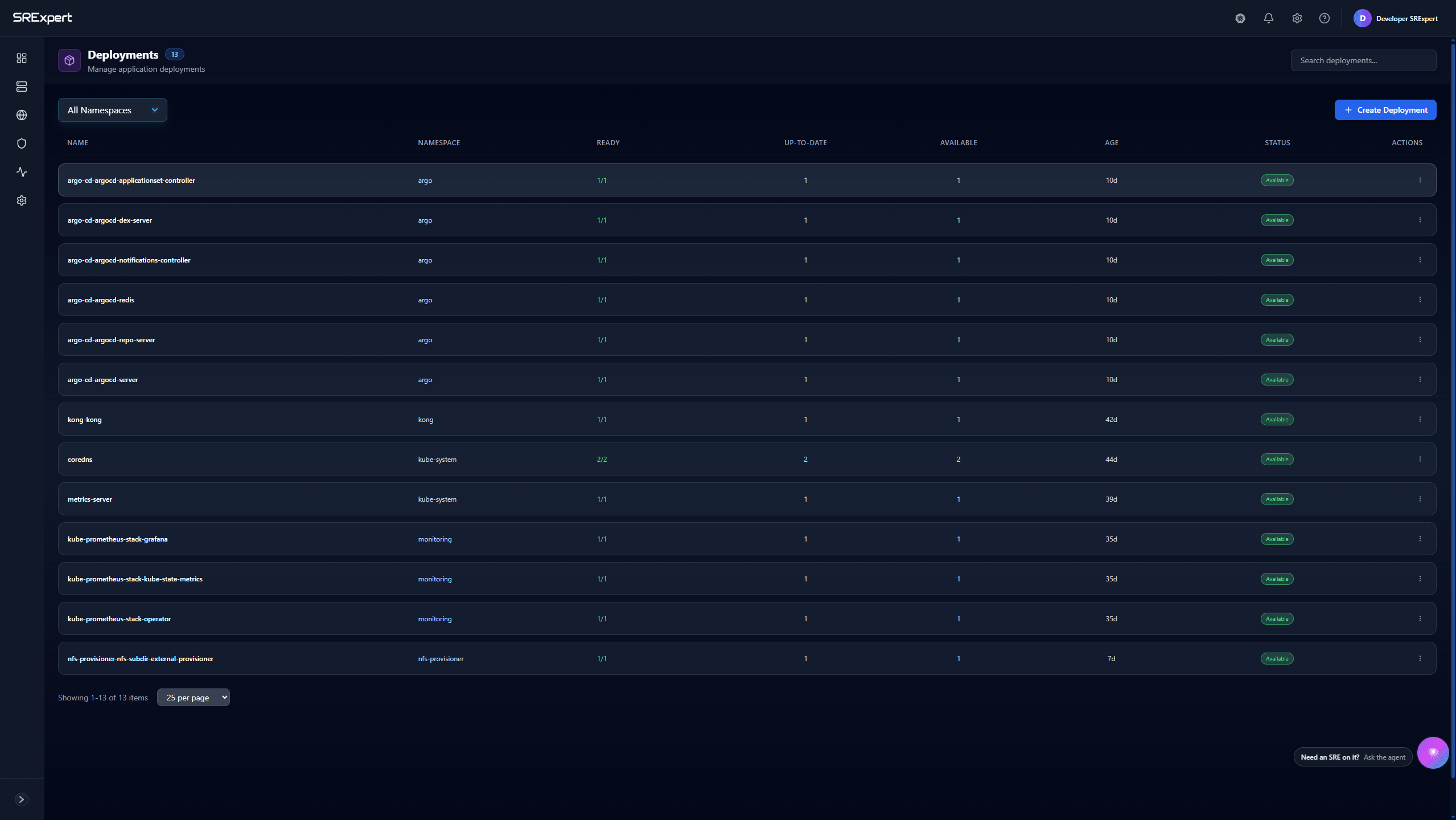Click the Kubernetes helm icon in header
1456x820 pixels.
pyautogui.click(x=1240, y=18)
